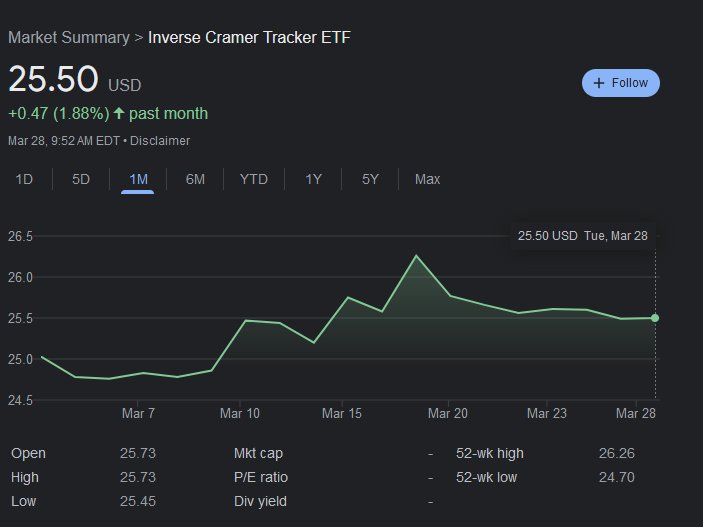Screen dimensions: 703x527
Task: Click the P/E ratio label
Action: point(260,477)
